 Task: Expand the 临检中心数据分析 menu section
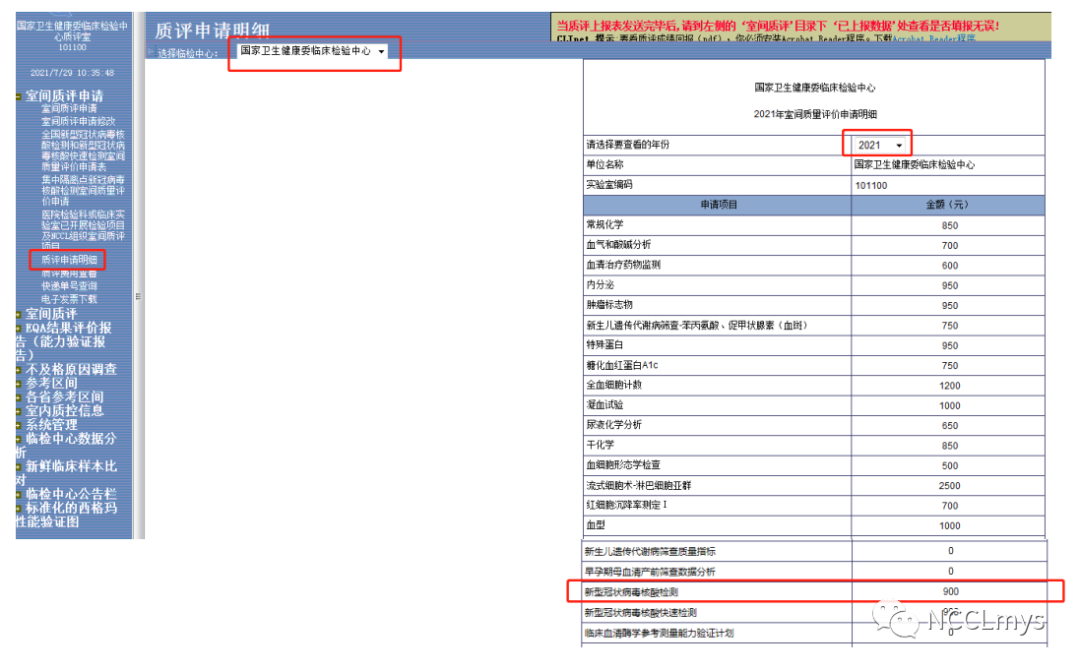(66, 445)
